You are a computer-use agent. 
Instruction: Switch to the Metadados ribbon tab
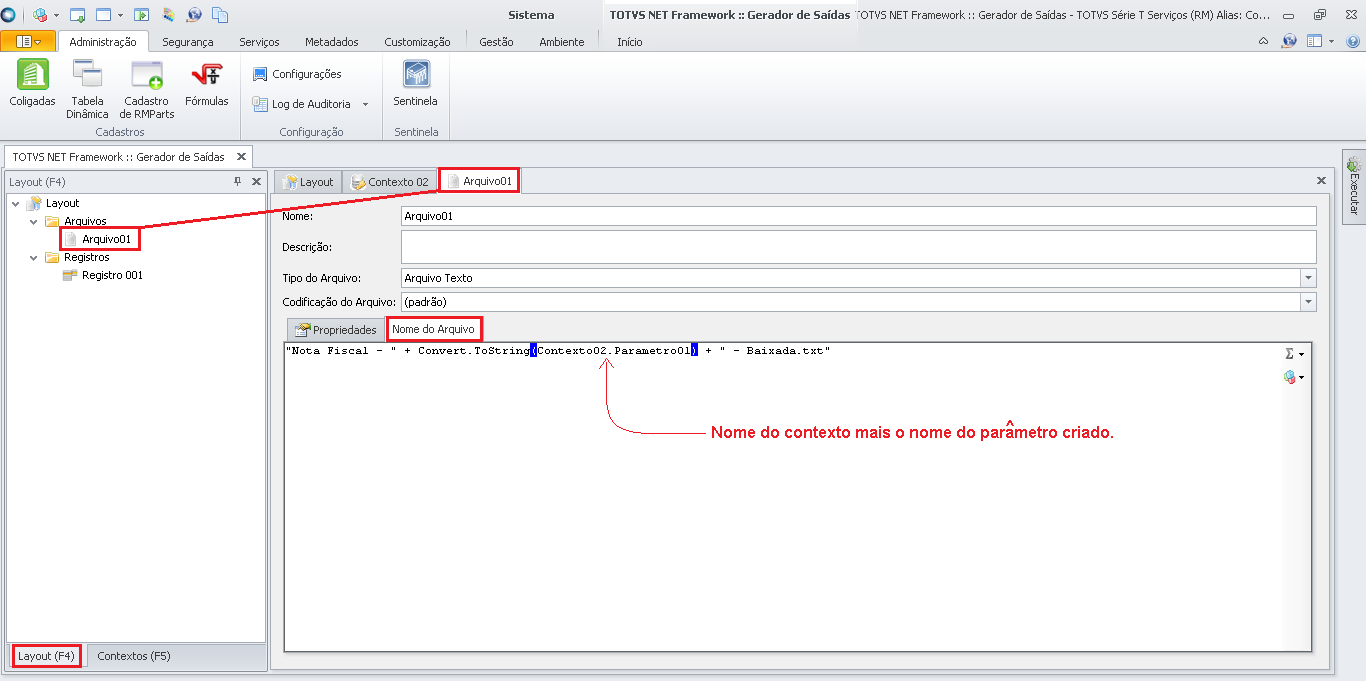[332, 42]
